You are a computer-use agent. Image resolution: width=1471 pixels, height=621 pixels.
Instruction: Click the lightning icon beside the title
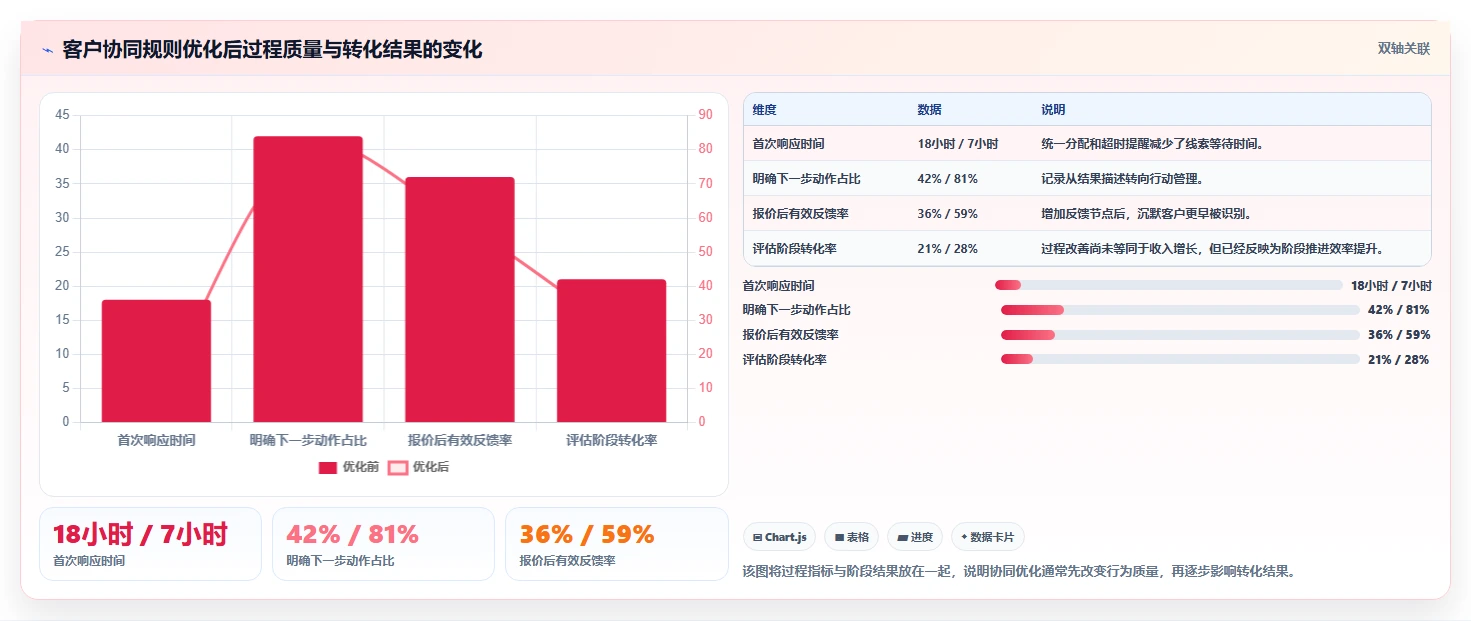click(x=47, y=50)
